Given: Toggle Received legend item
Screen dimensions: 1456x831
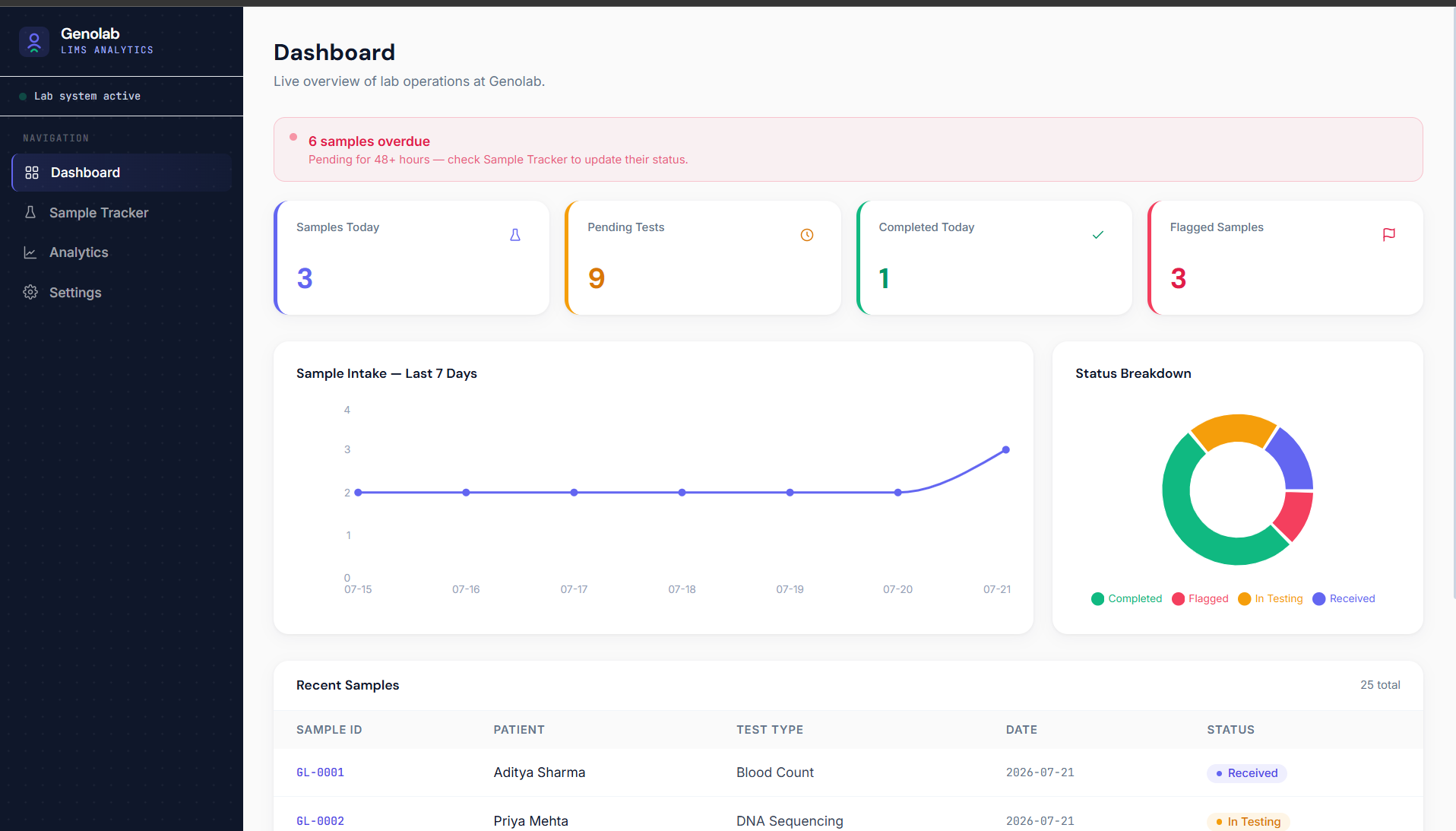Looking at the screenshot, I should click(1344, 598).
